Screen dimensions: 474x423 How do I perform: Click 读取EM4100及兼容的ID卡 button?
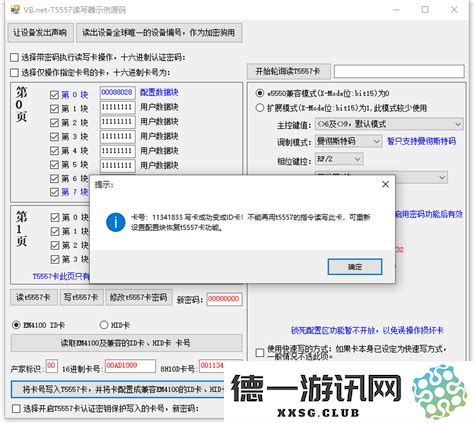pos(126,343)
